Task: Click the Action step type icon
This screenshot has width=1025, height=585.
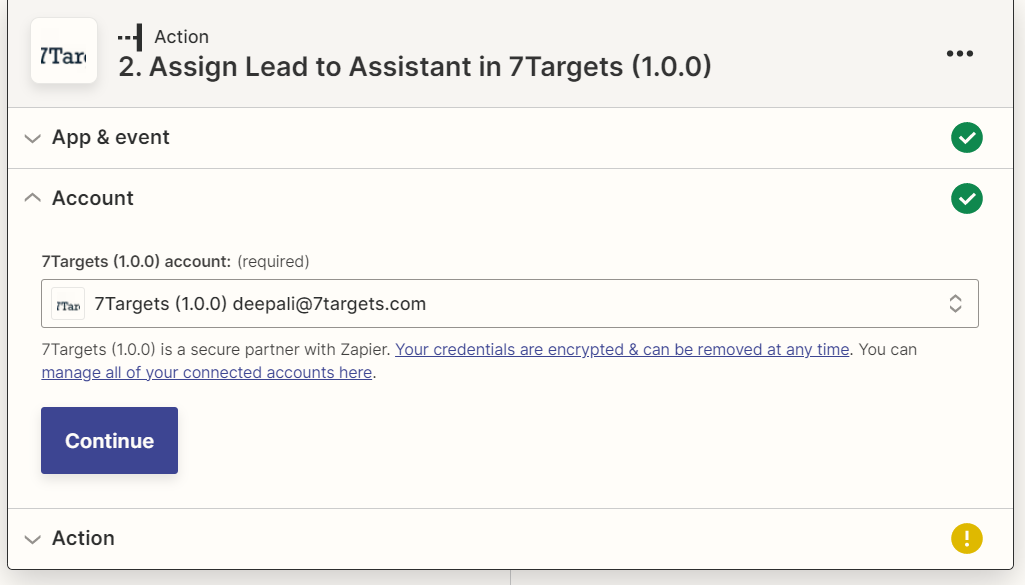Action: point(130,37)
